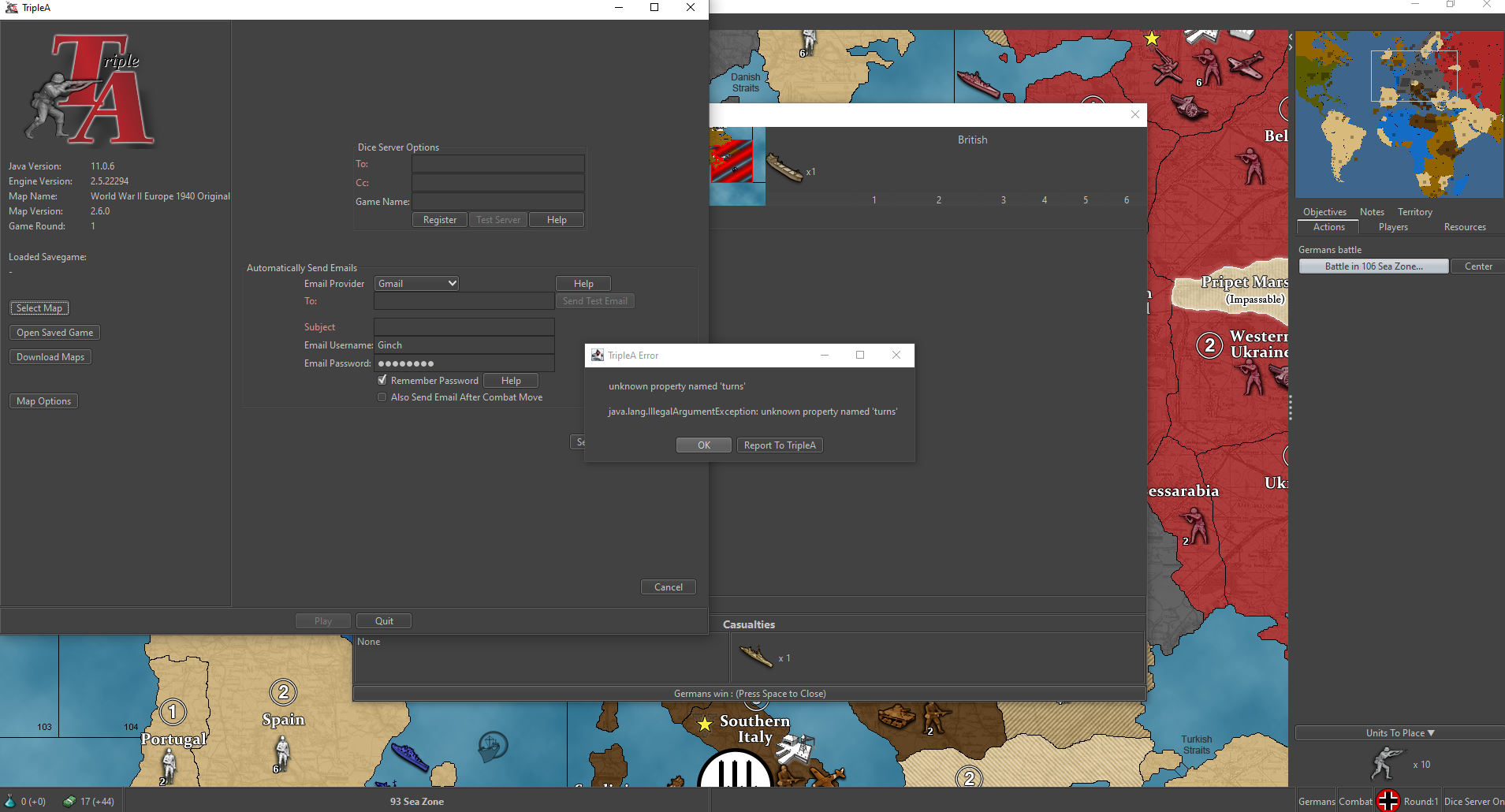This screenshot has width=1505, height=812.
Task: Open the Territory tab
Action: click(1415, 212)
